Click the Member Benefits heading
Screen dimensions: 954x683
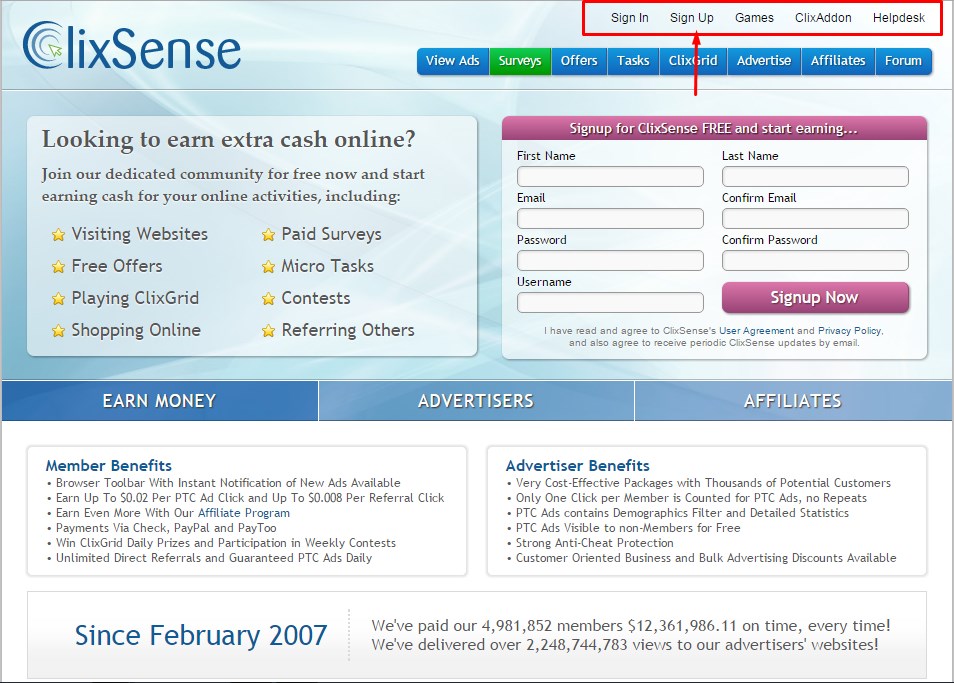[109, 466]
